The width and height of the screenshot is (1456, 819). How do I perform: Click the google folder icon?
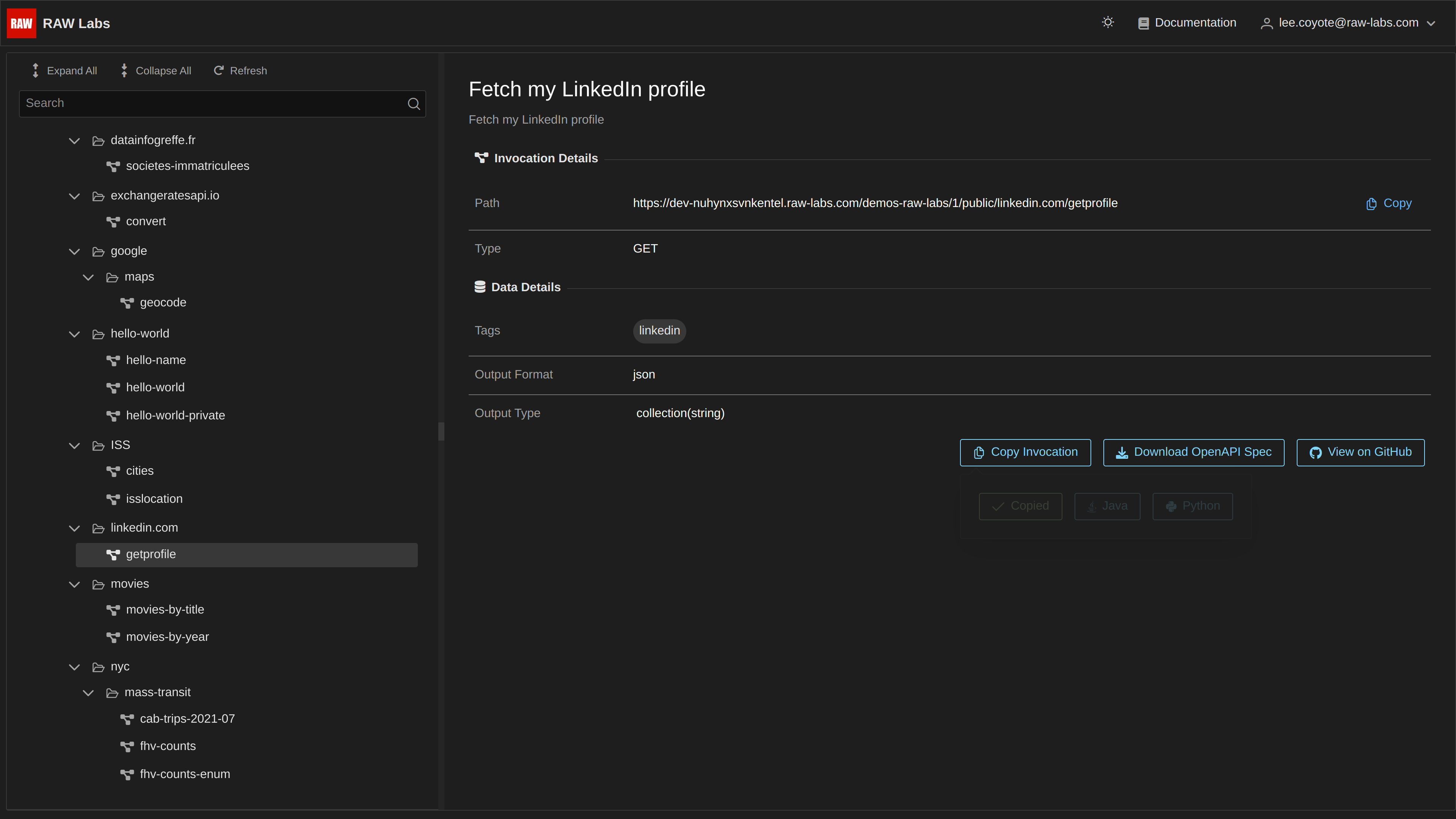tap(98, 251)
